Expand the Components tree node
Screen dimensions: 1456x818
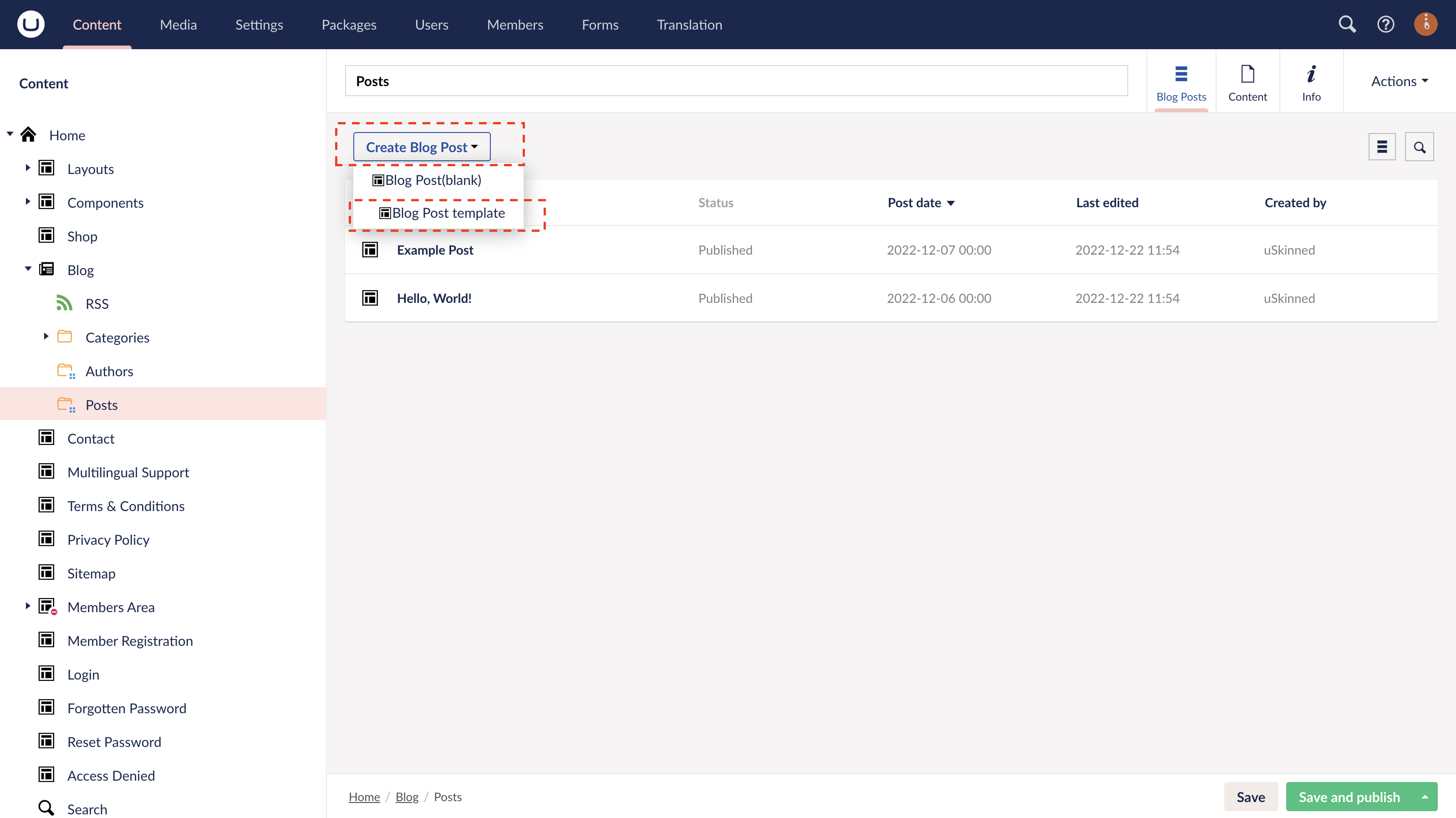(28, 202)
